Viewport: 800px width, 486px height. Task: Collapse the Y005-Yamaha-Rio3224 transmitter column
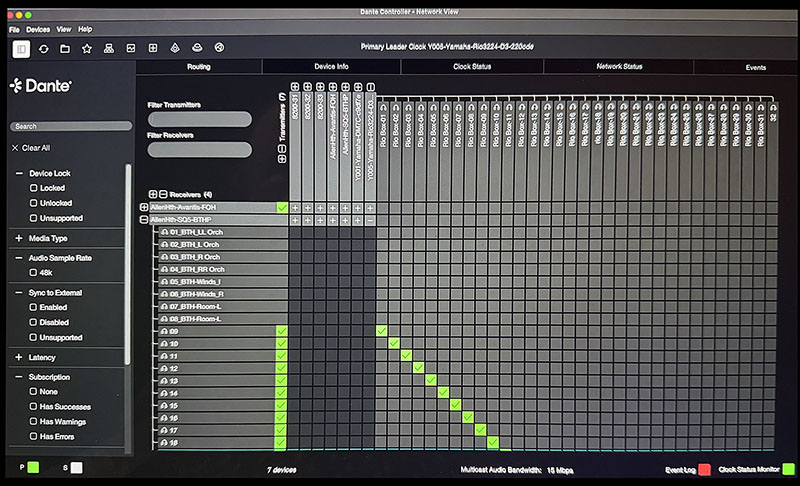coord(370,87)
